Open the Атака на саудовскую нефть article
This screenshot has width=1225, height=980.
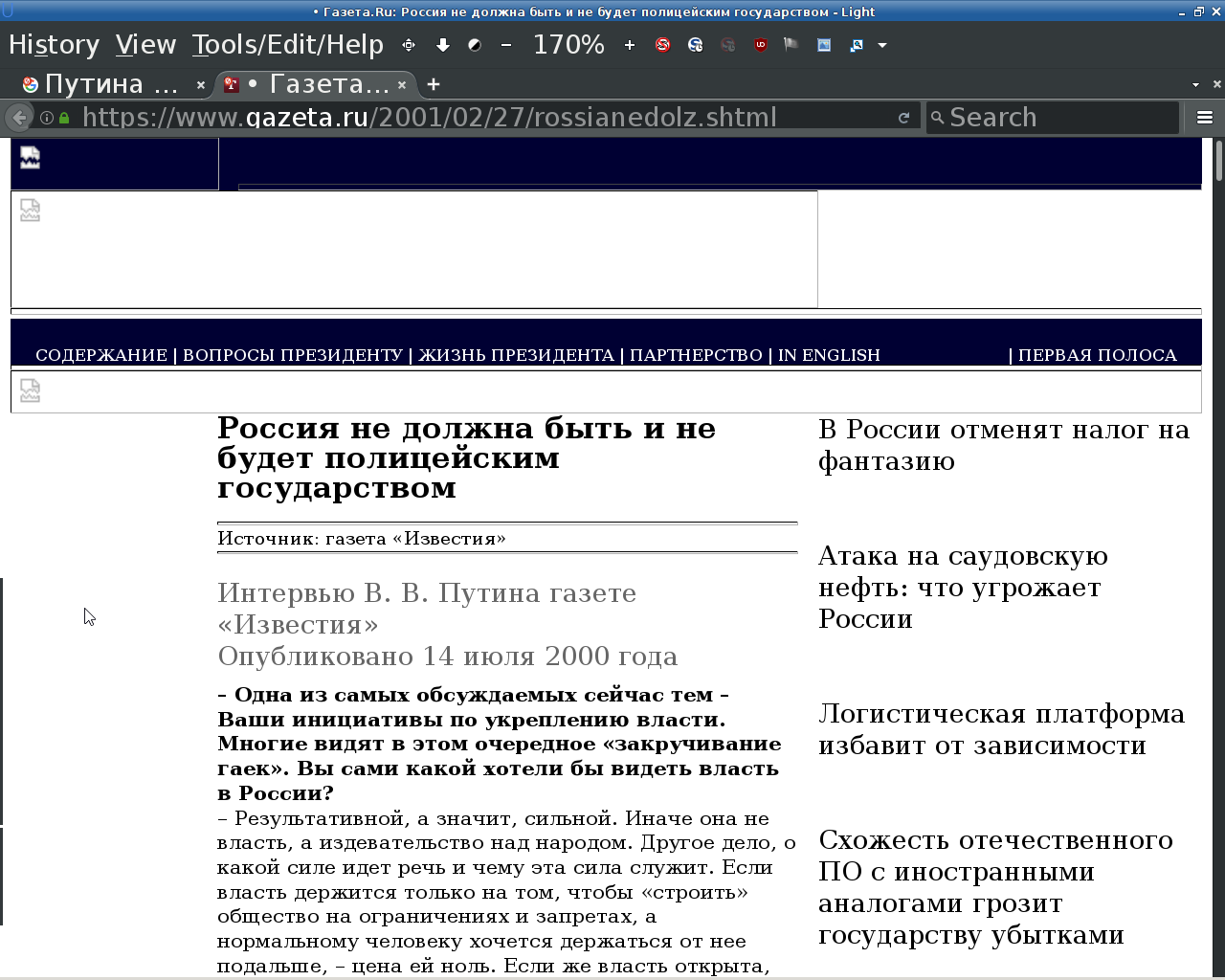pos(962,587)
